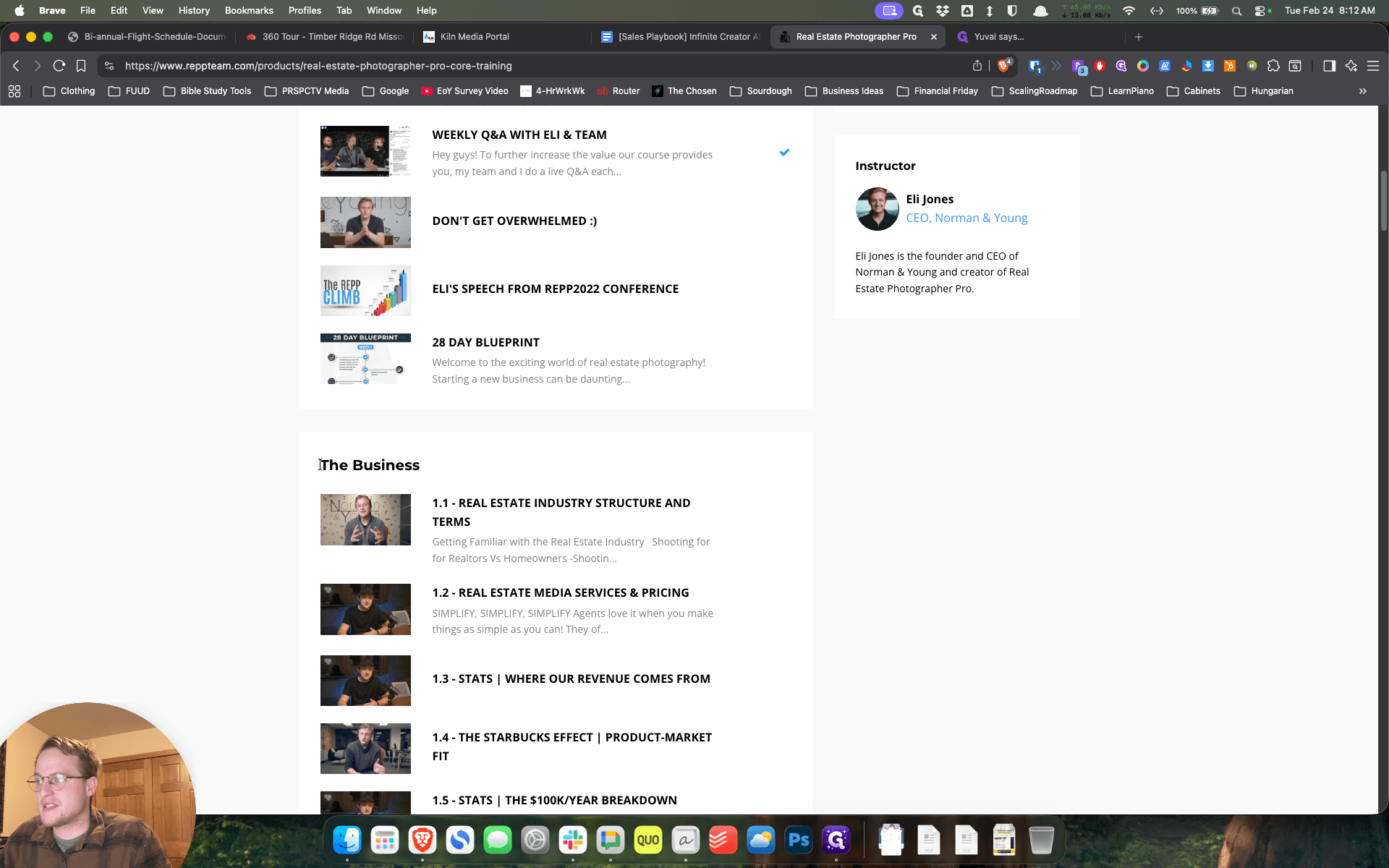
Task: Close the Real Estate Photographer Pro tab
Action: click(933, 37)
